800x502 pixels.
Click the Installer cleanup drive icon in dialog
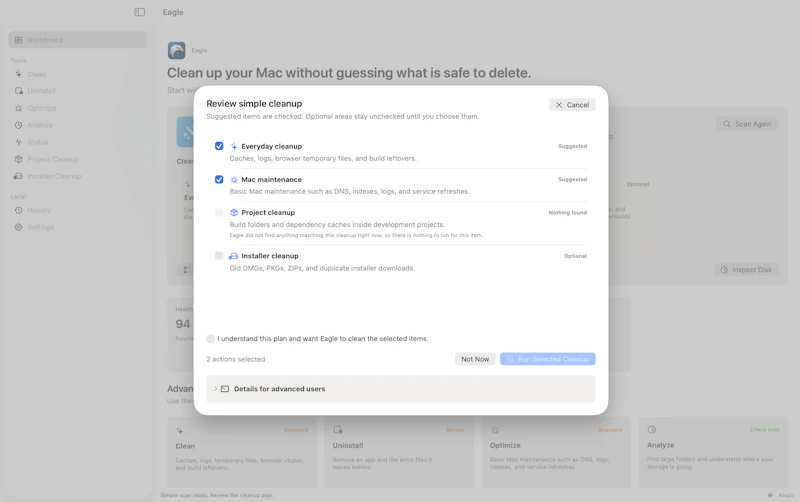click(x=233, y=256)
